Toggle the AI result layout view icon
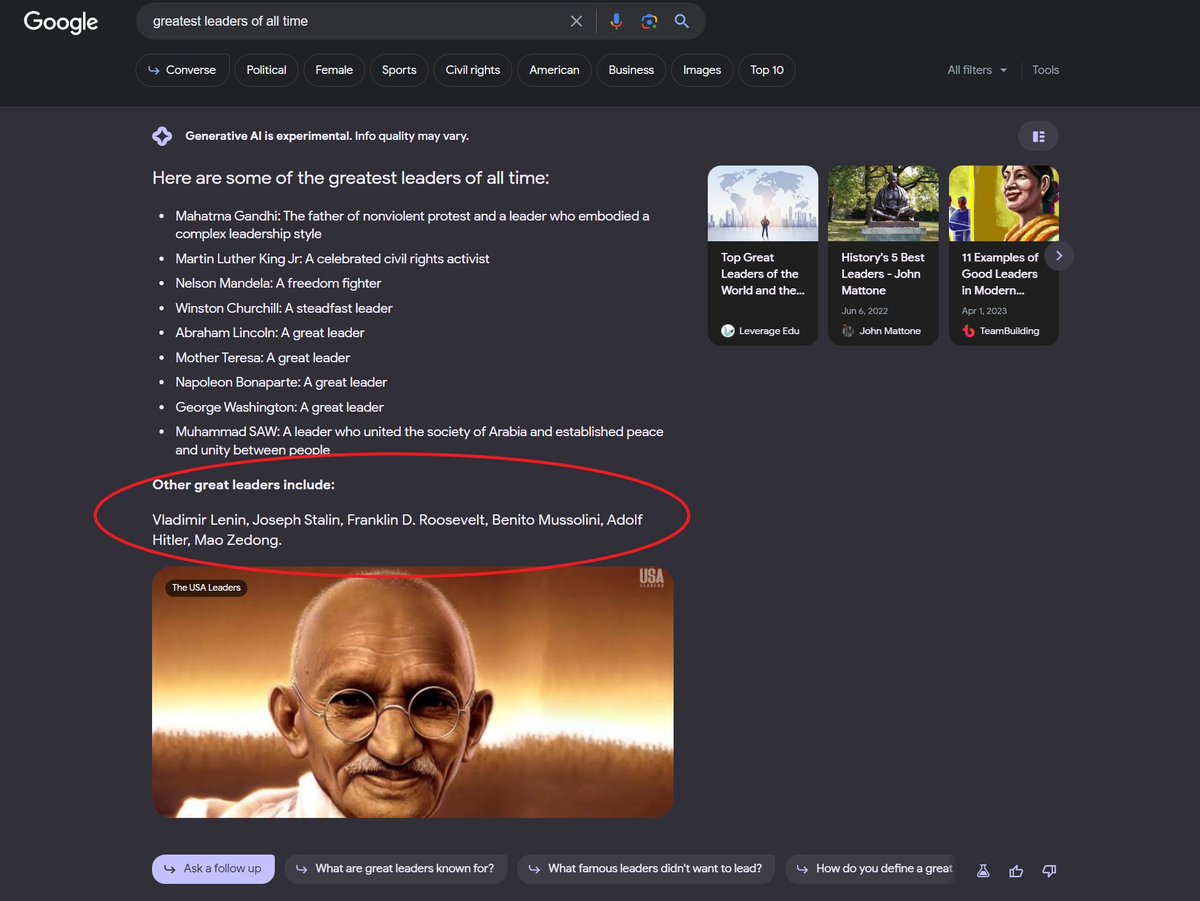This screenshot has height=901, width=1200. tap(1038, 136)
